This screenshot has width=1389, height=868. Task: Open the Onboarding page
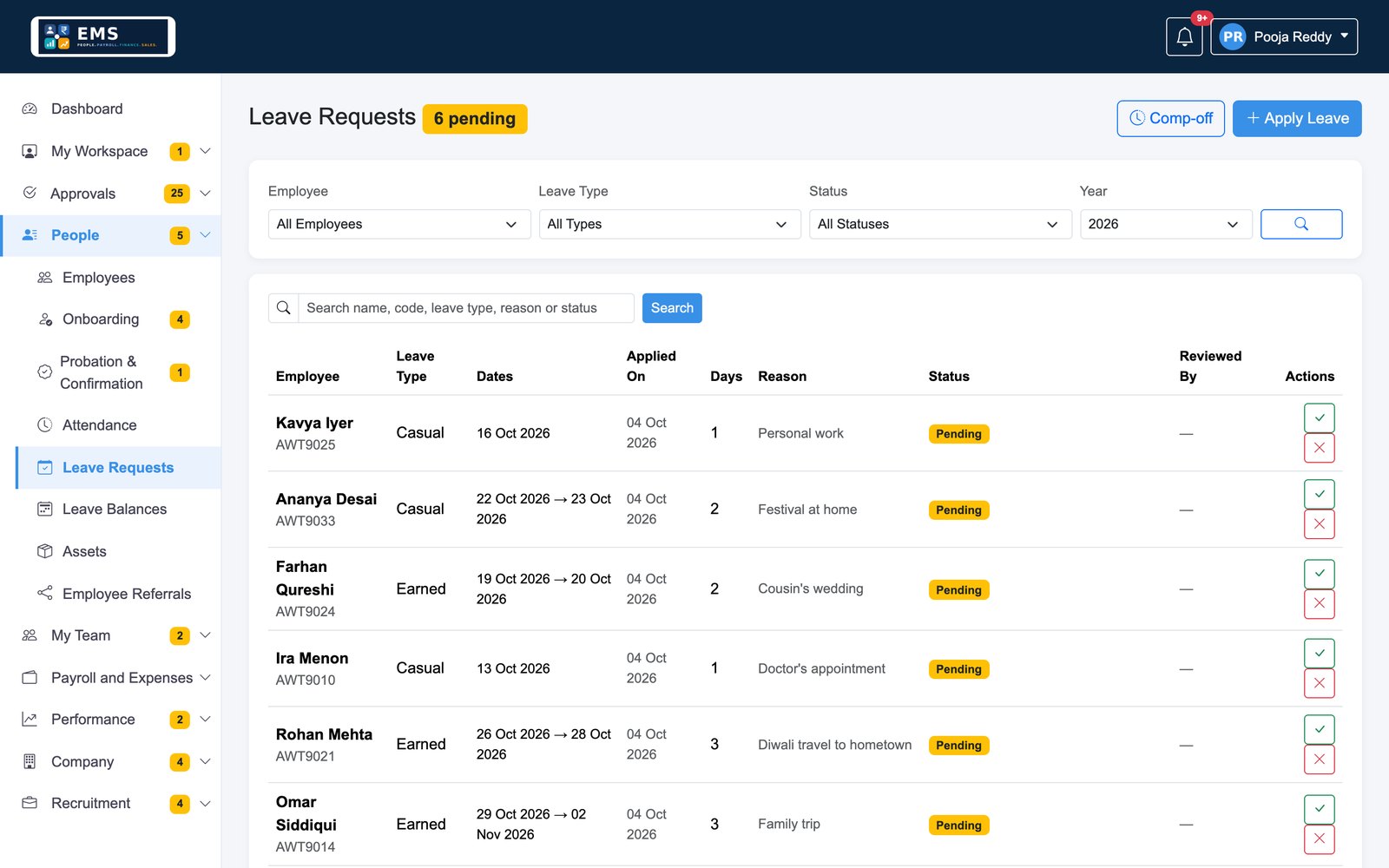pyautogui.click(x=118, y=319)
